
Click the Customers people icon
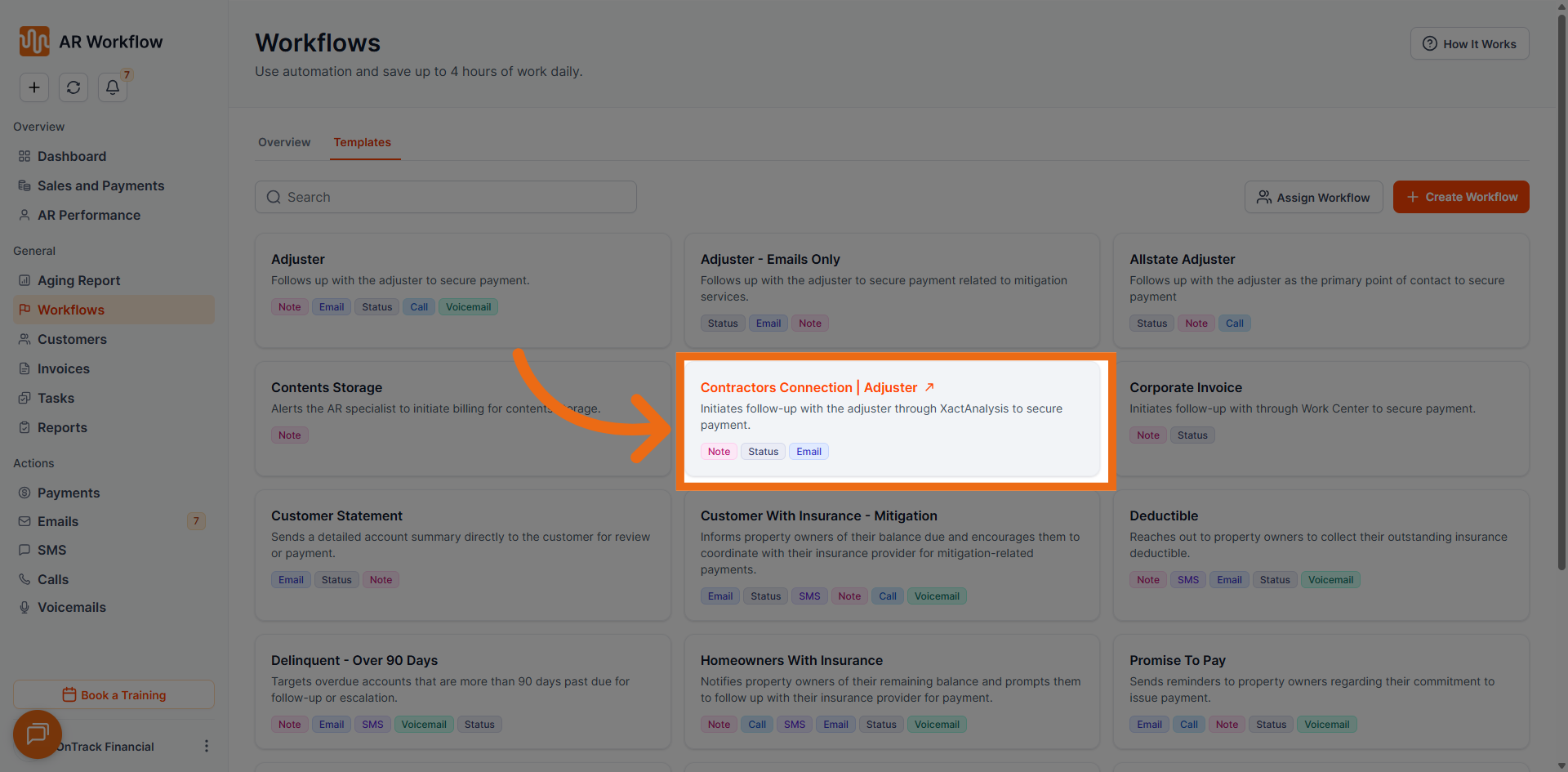(24, 339)
